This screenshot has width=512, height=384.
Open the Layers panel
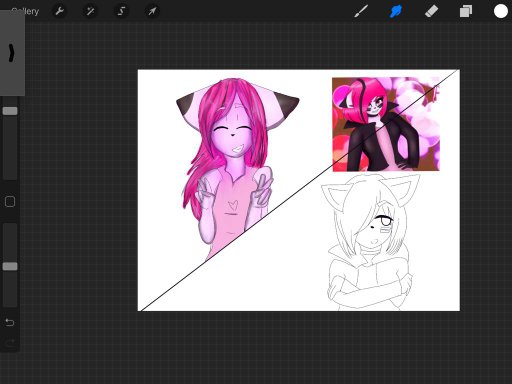click(x=466, y=11)
